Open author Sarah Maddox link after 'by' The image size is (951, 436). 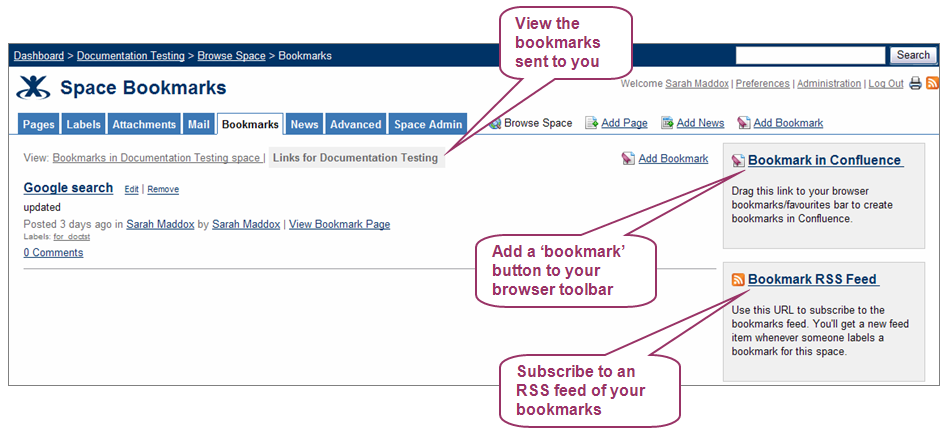246,224
